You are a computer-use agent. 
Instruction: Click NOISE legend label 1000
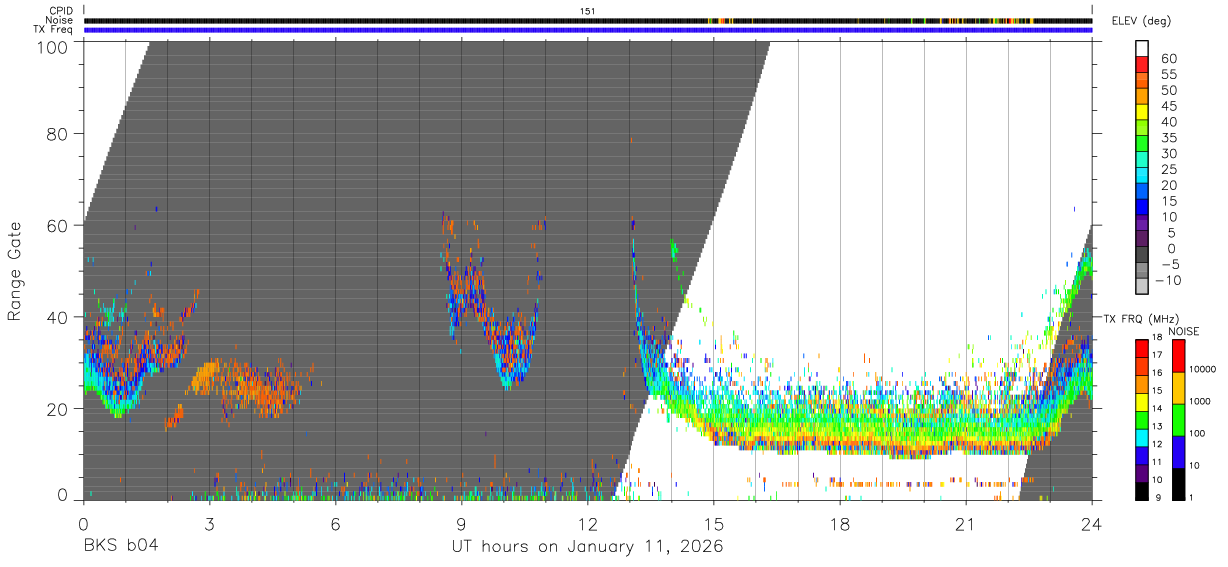(1200, 401)
